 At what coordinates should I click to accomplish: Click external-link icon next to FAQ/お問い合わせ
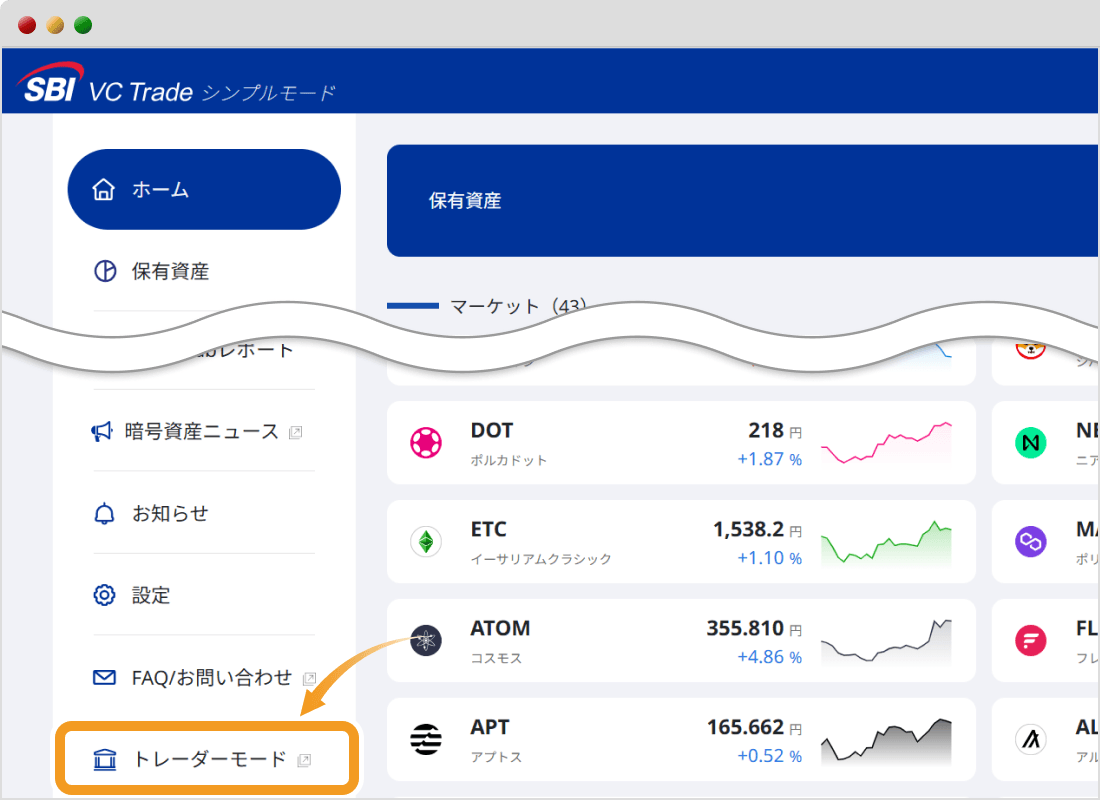coord(309,679)
